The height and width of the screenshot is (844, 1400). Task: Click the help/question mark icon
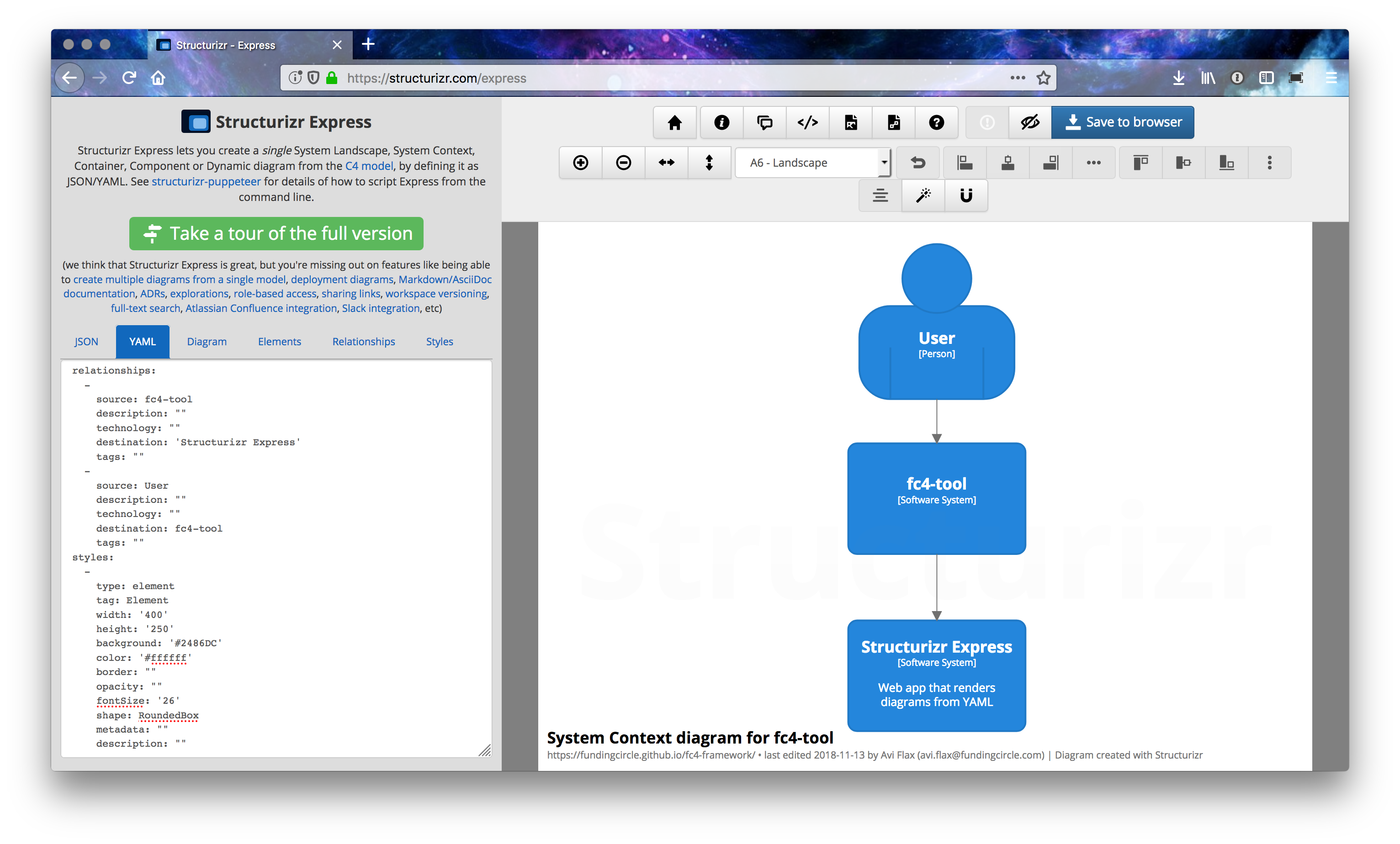click(937, 122)
